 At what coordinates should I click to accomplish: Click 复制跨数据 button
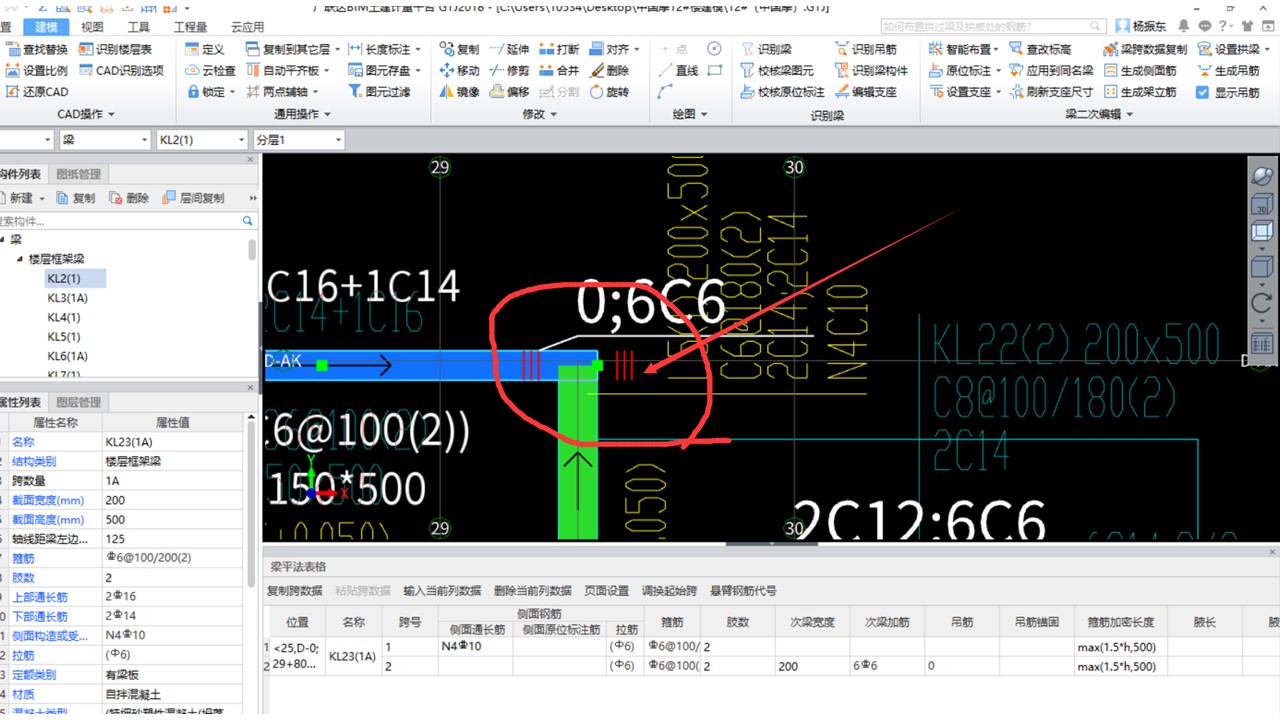pos(294,591)
